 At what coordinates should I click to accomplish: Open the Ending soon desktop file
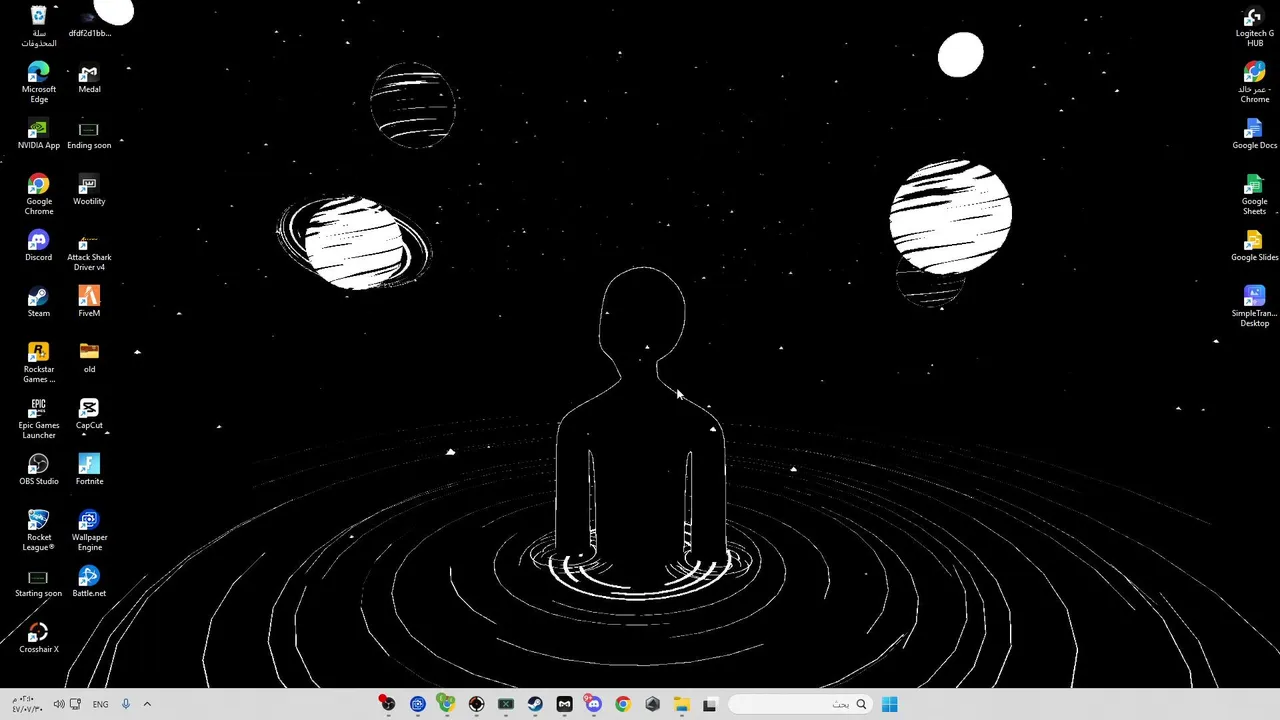pos(89,135)
